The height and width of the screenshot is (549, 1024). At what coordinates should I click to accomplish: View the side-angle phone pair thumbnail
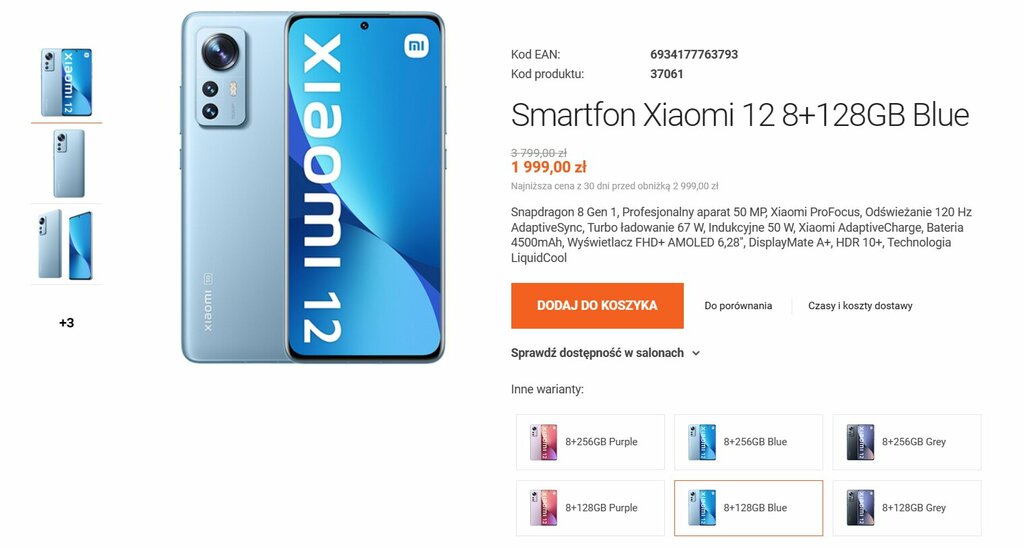click(66, 244)
